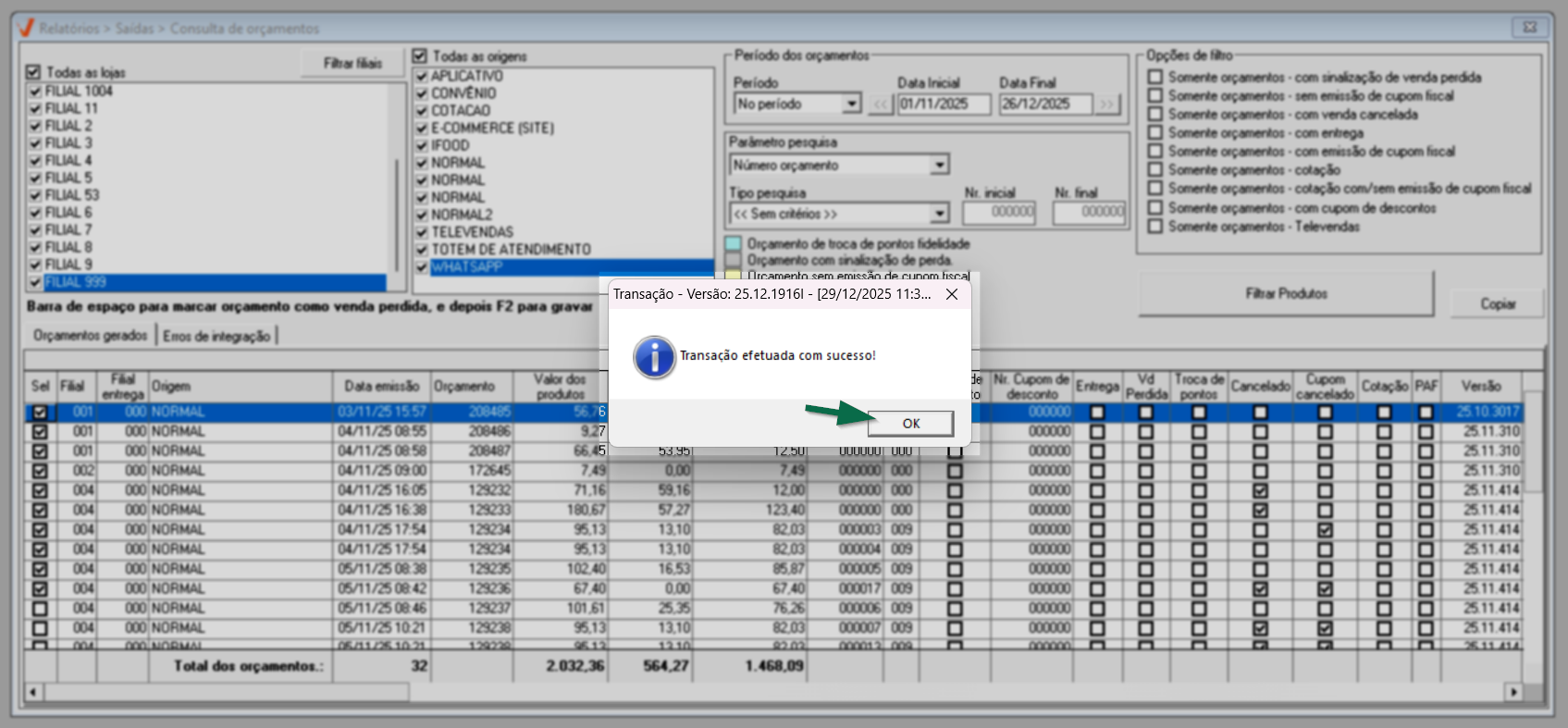1568x728 pixels.
Task: Check the Somente orçamentos Televendas option
Action: (x=1155, y=226)
